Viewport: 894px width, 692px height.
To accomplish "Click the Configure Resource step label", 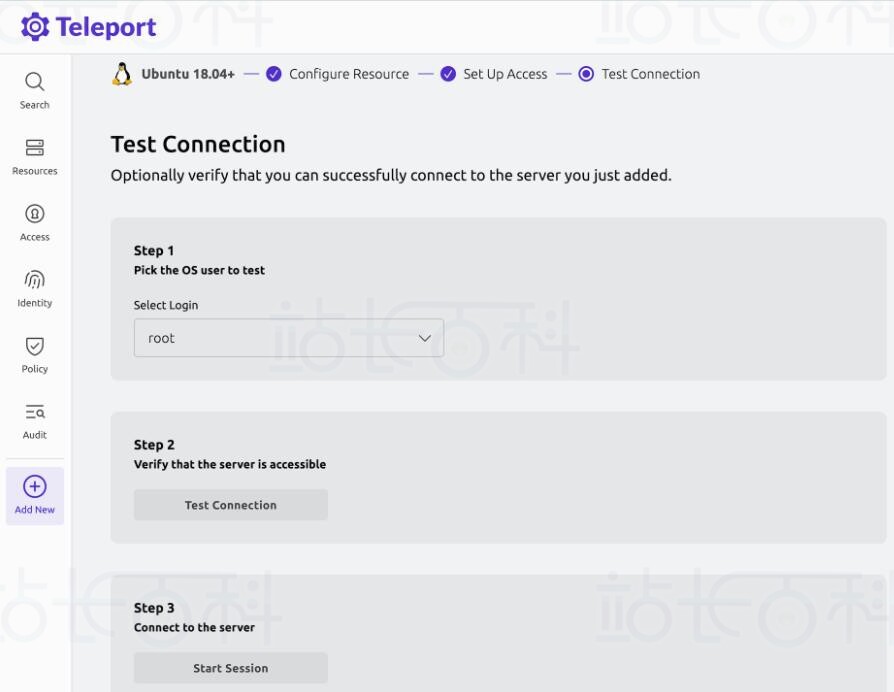I will [349, 74].
